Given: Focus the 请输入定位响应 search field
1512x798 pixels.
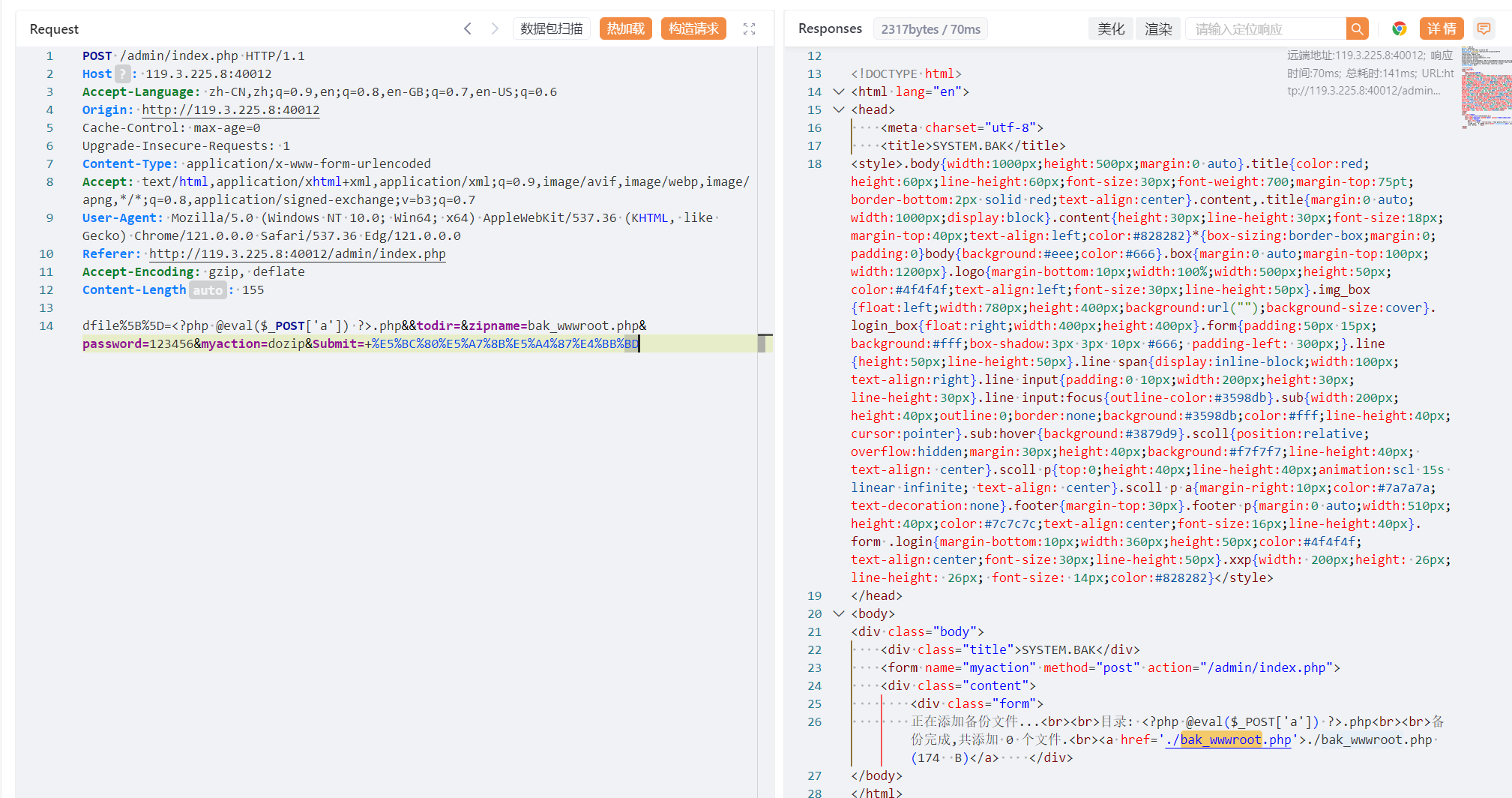Looking at the screenshot, I should click(1267, 28).
